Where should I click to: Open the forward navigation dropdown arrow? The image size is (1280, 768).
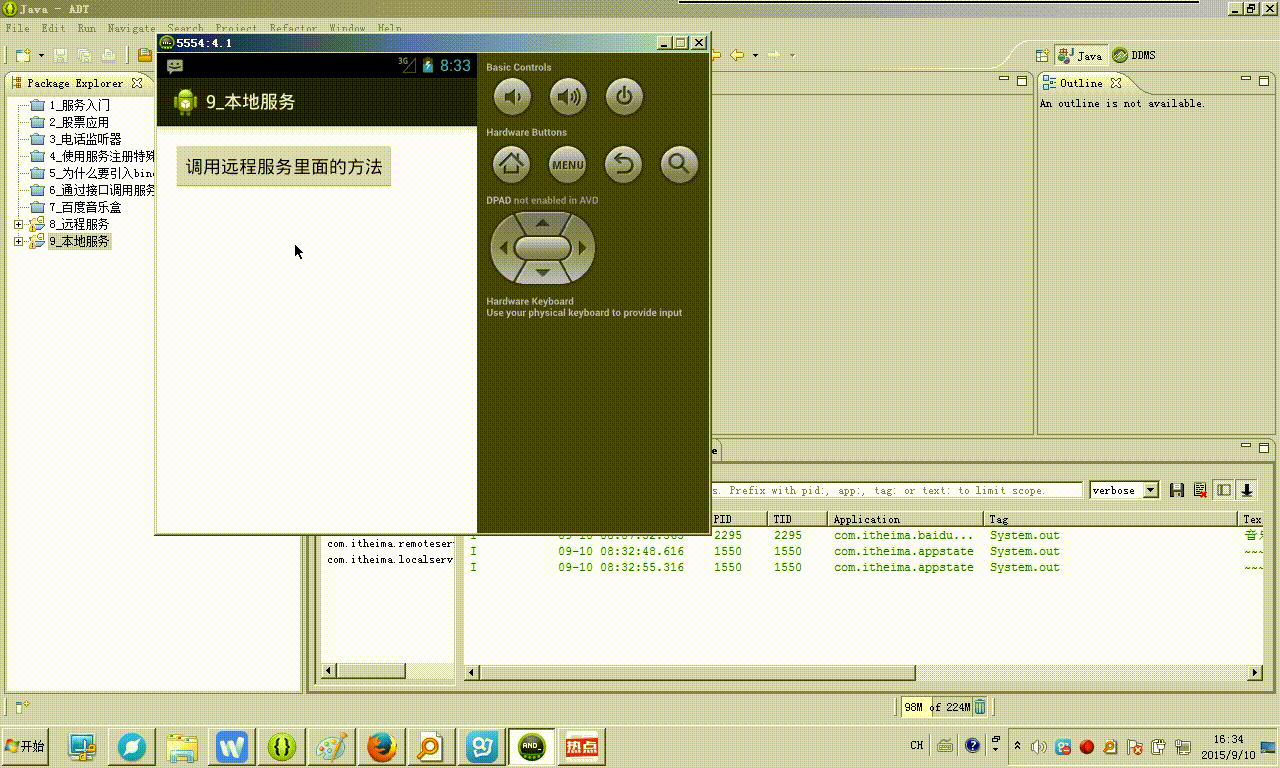coord(791,55)
